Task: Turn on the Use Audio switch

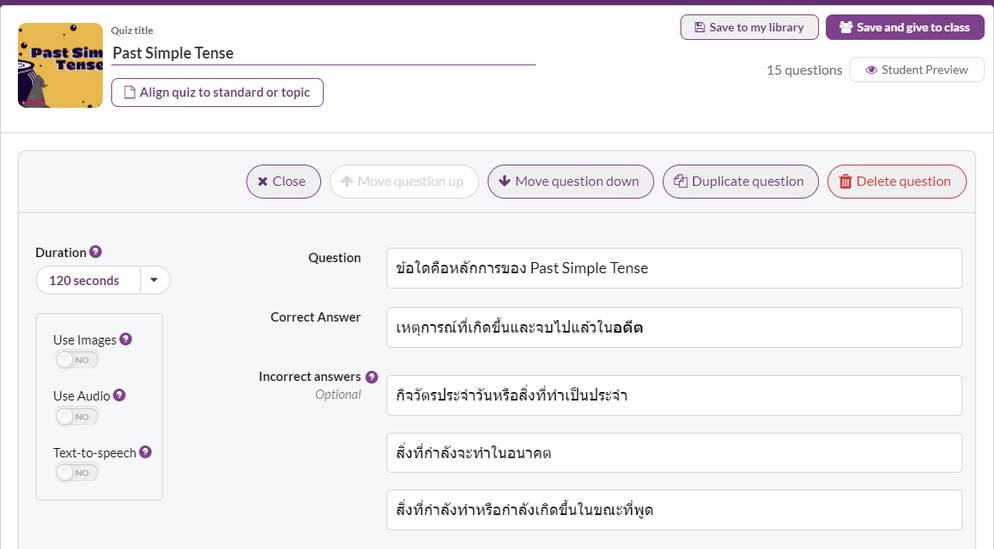Action: click(77, 417)
